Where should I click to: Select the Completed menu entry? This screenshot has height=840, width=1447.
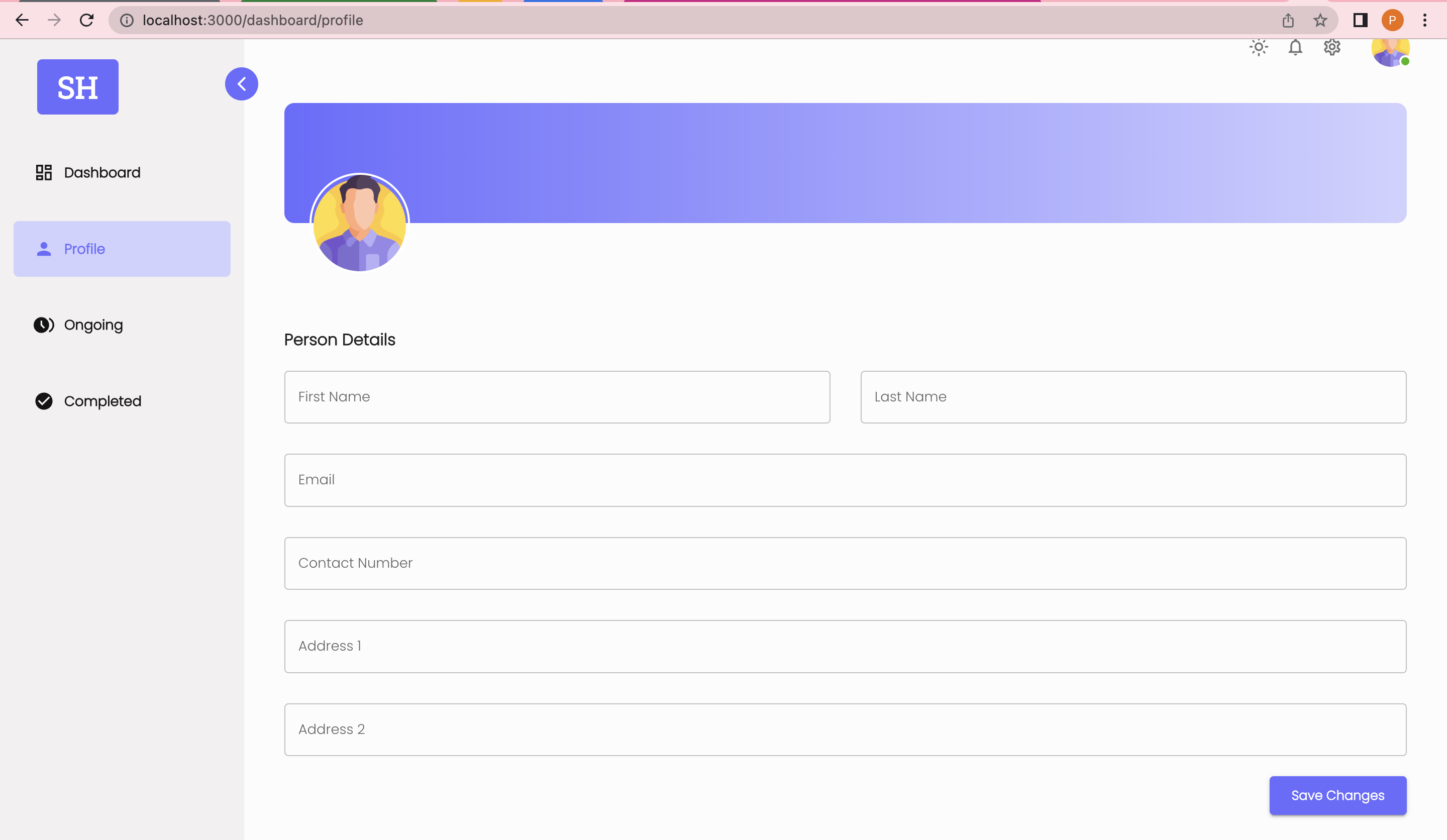pyautogui.click(x=102, y=401)
